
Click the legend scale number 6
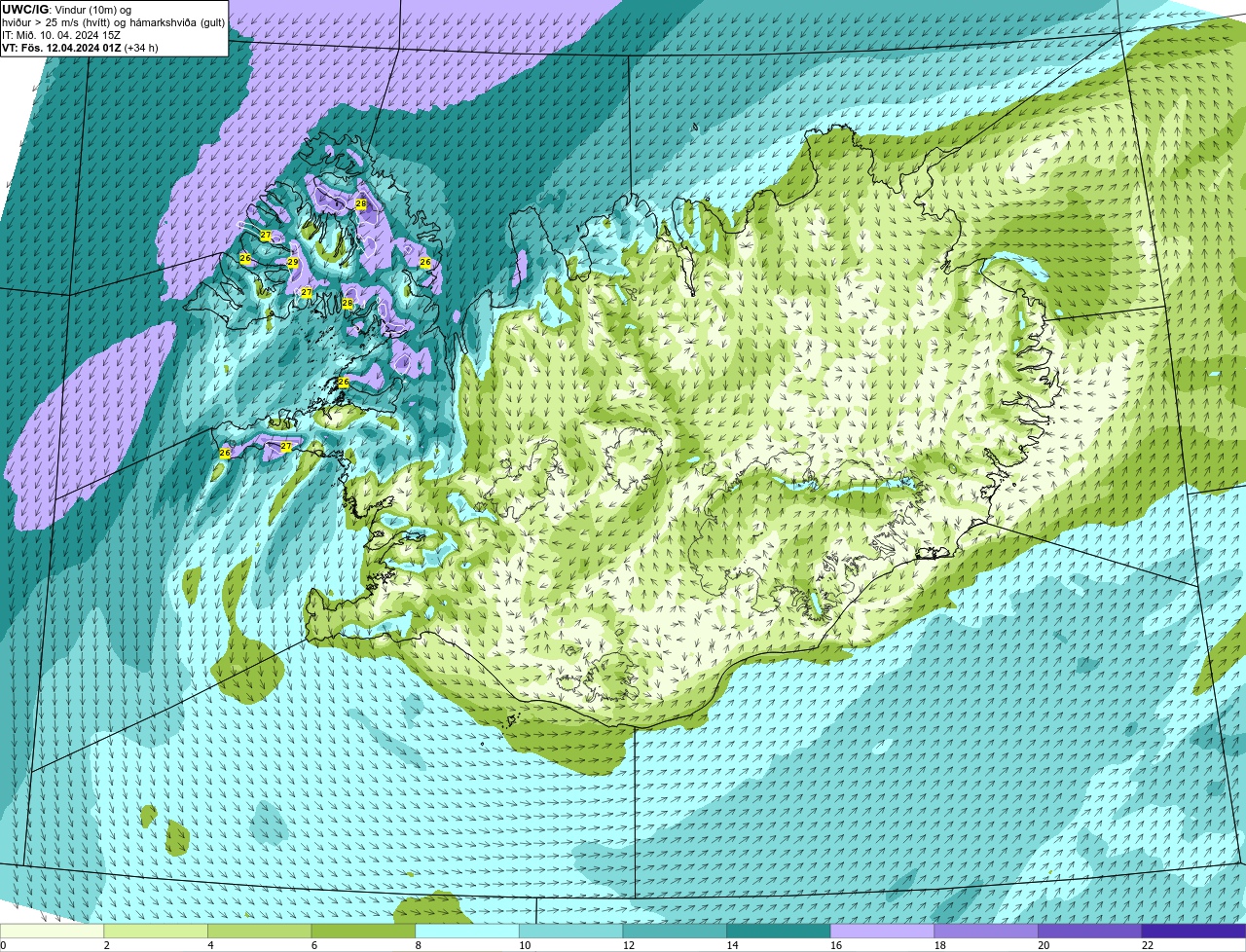click(x=314, y=945)
